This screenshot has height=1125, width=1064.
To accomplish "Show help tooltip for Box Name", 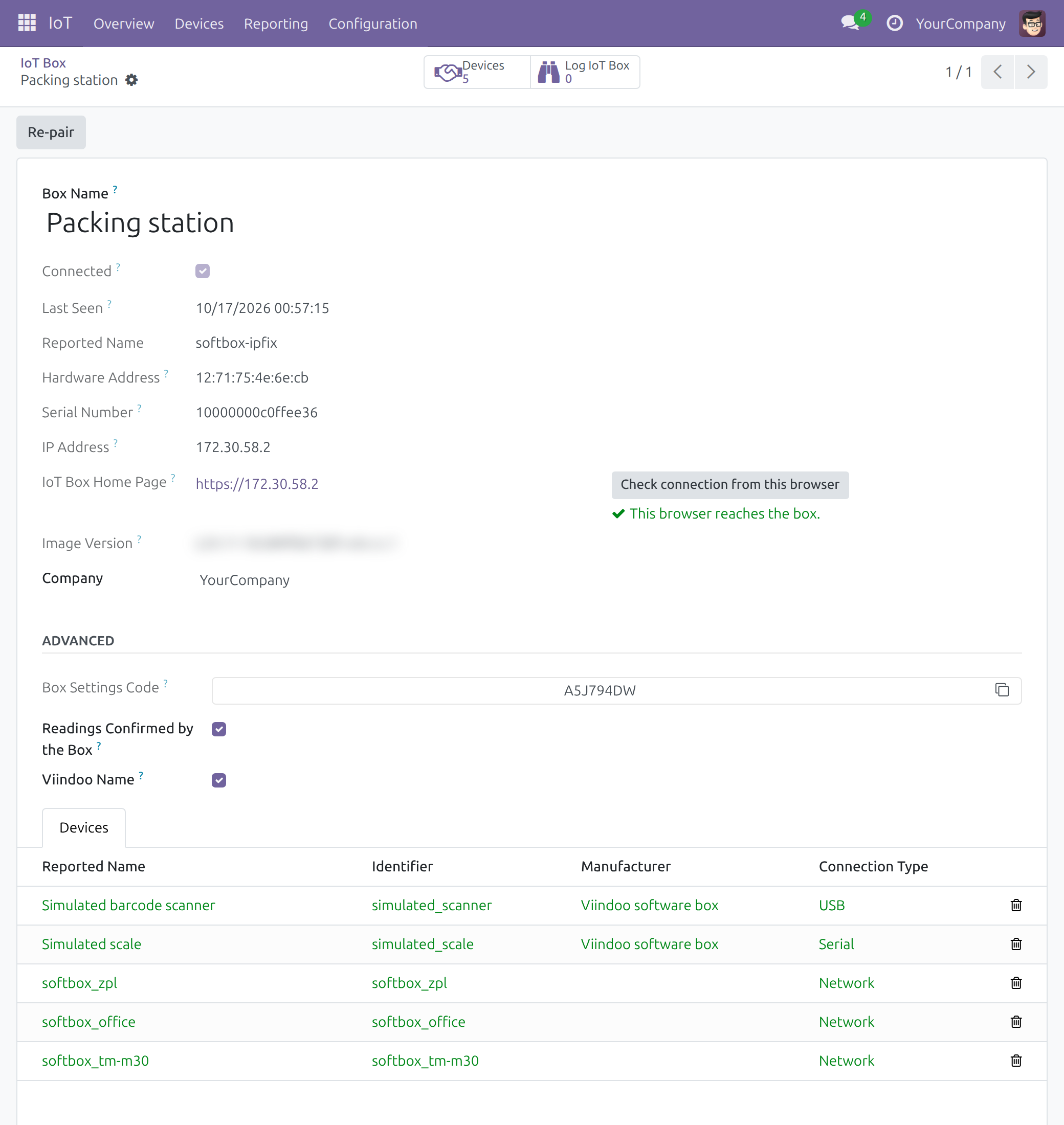I will 115,189.
